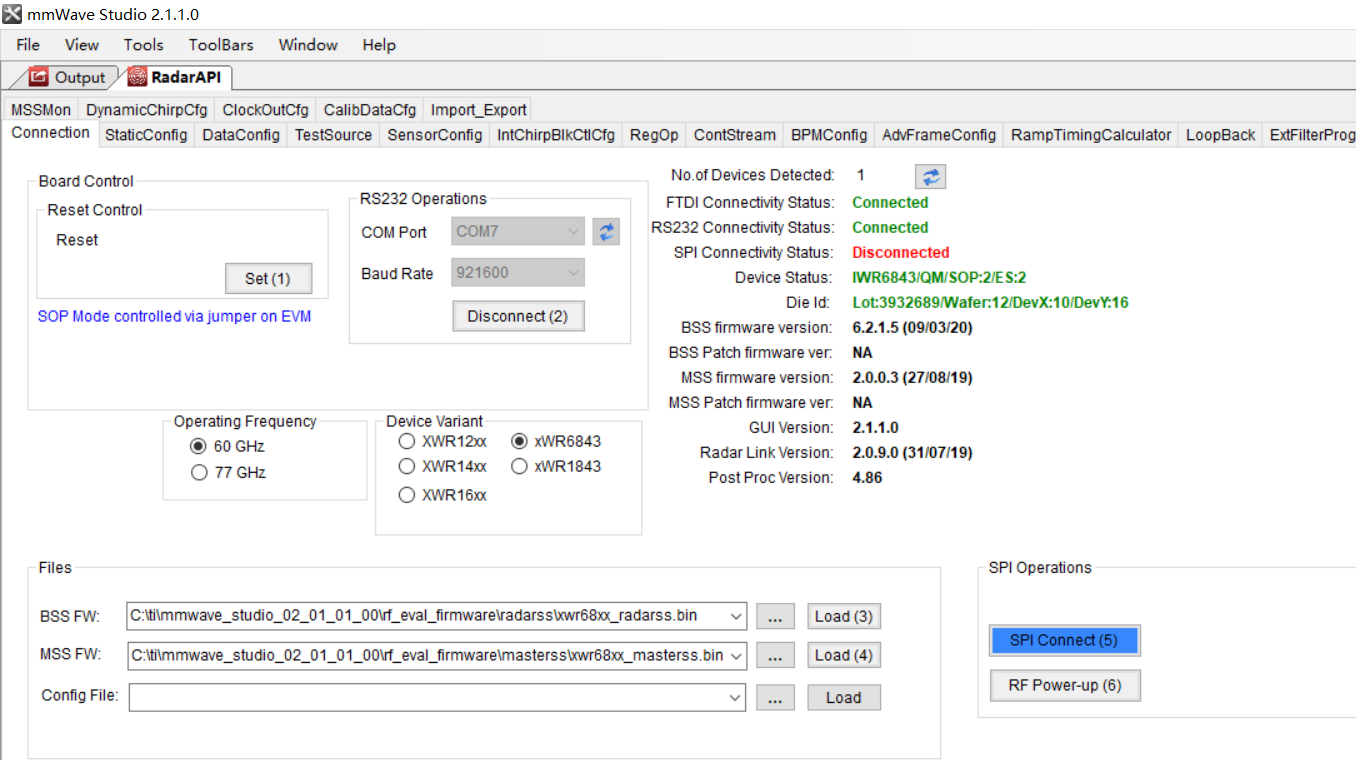Viewport: 1356px width, 760px height.
Task: Switch to the RadarAPI tab
Action: [178, 77]
